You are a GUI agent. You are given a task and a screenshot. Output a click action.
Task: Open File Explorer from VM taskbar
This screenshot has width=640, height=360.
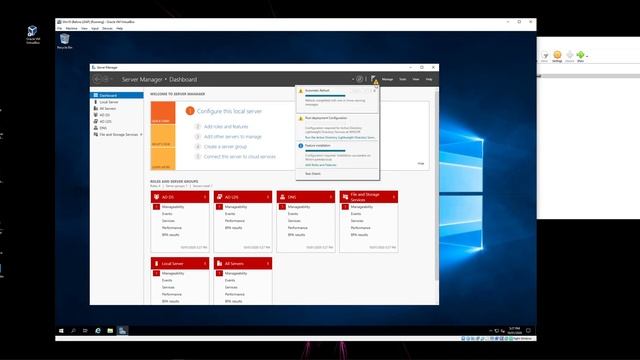click(x=110, y=331)
